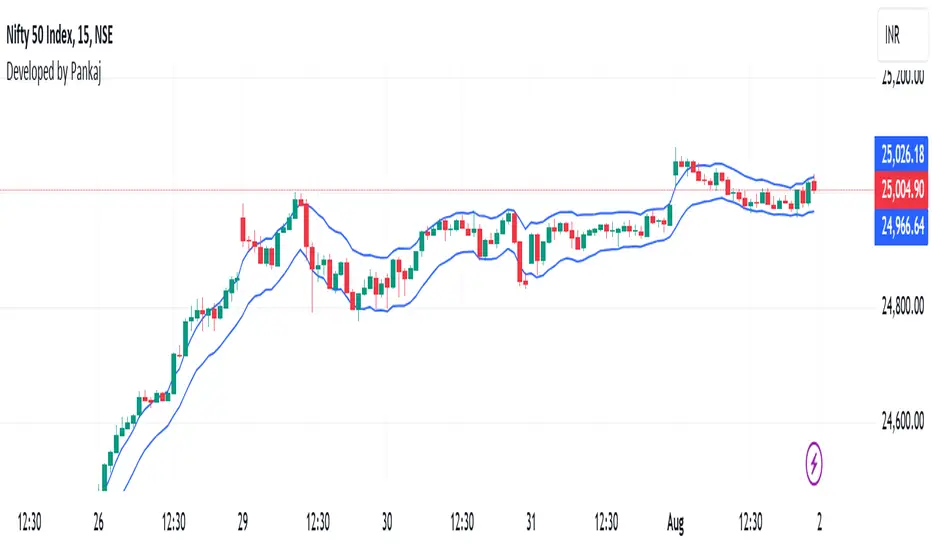Screen dimensions: 932x550
Task: Click the Developed by Pankaj indicator label
Action: point(53,71)
